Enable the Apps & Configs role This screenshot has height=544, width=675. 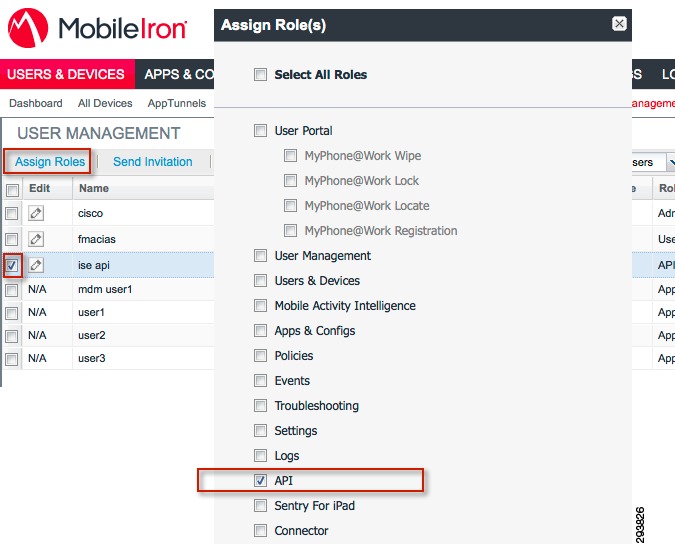[x=260, y=331]
